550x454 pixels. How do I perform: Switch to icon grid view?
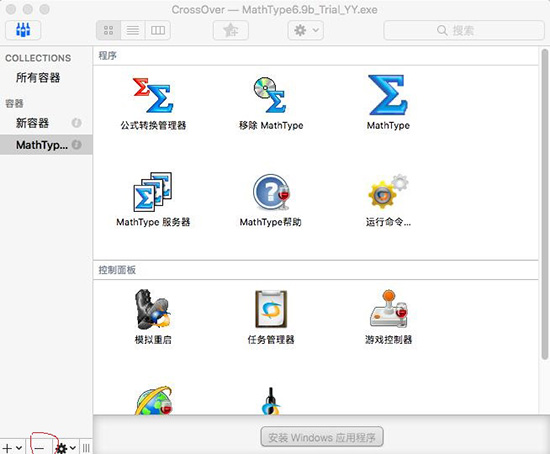[x=108, y=30]
